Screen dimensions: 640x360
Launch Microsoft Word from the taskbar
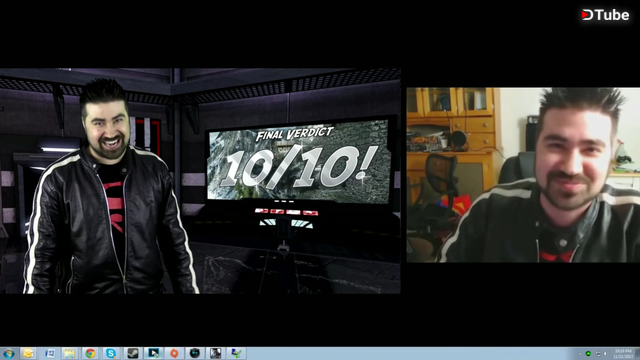coord(50,353)
